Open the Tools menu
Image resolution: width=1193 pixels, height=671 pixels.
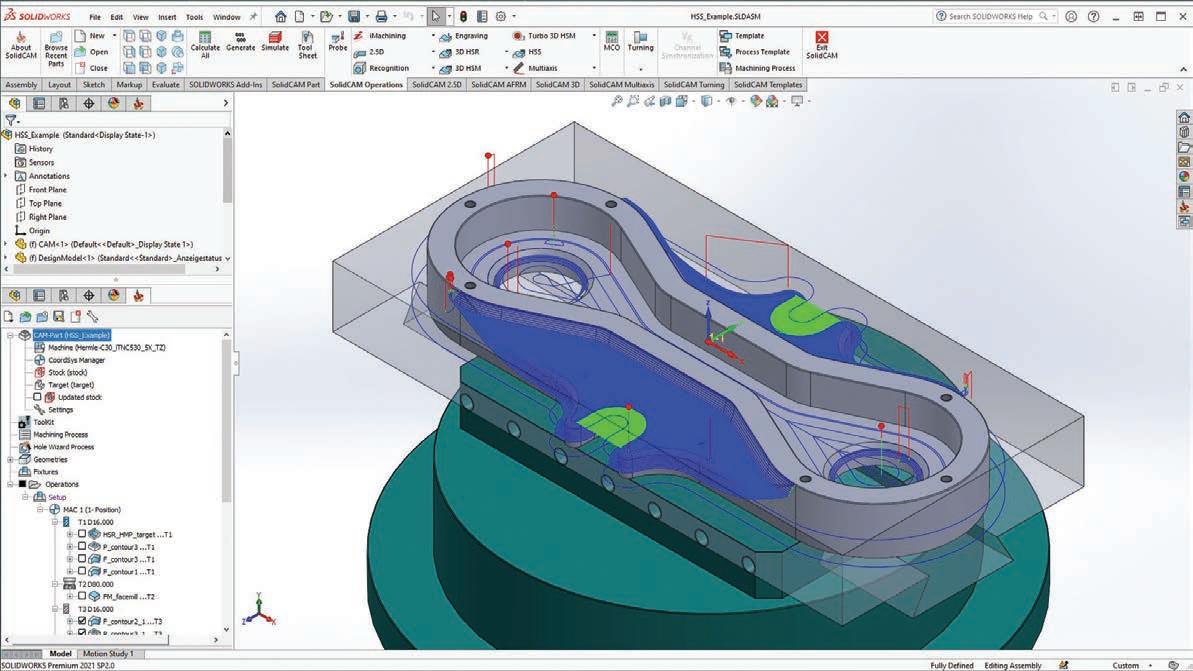pos(194,17)
